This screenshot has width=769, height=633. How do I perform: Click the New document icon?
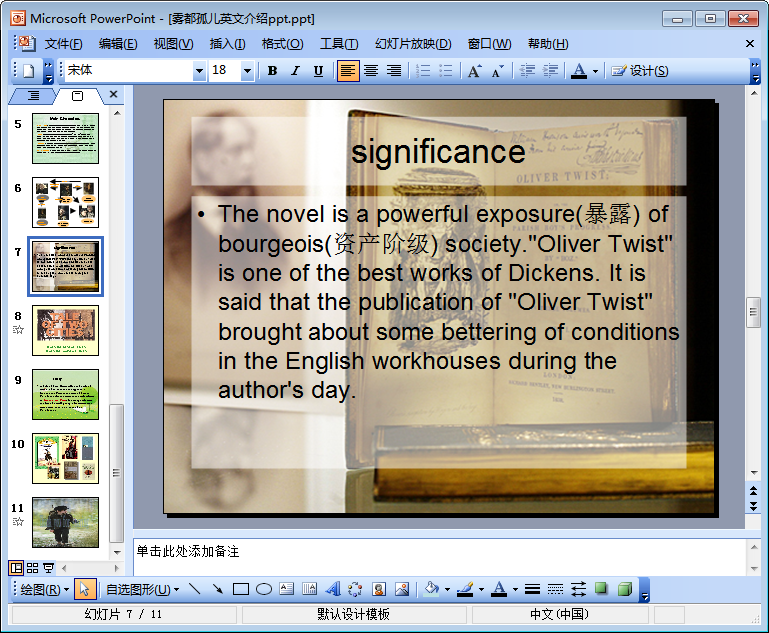coord(28,71)
